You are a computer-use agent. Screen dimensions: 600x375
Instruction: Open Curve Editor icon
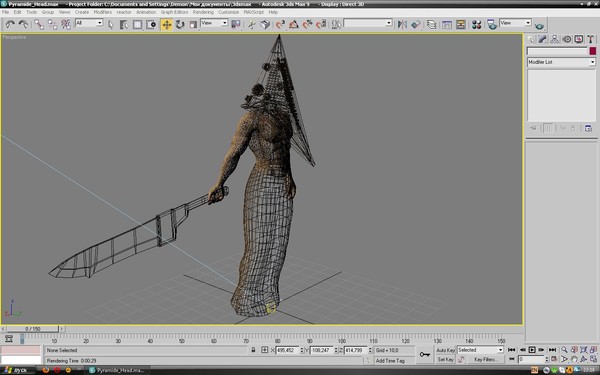pos(447,24)
